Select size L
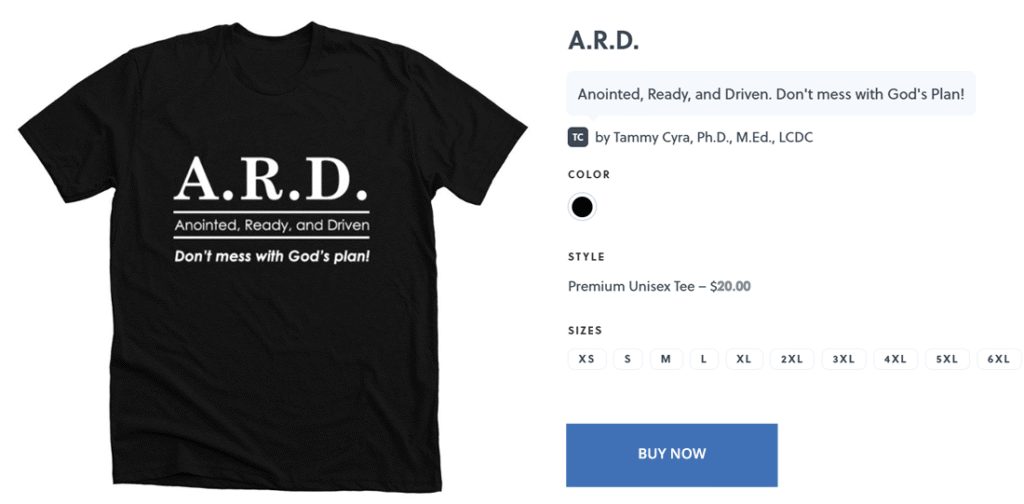This screenshot has height=504, width=1024. [x=704, y=359]
